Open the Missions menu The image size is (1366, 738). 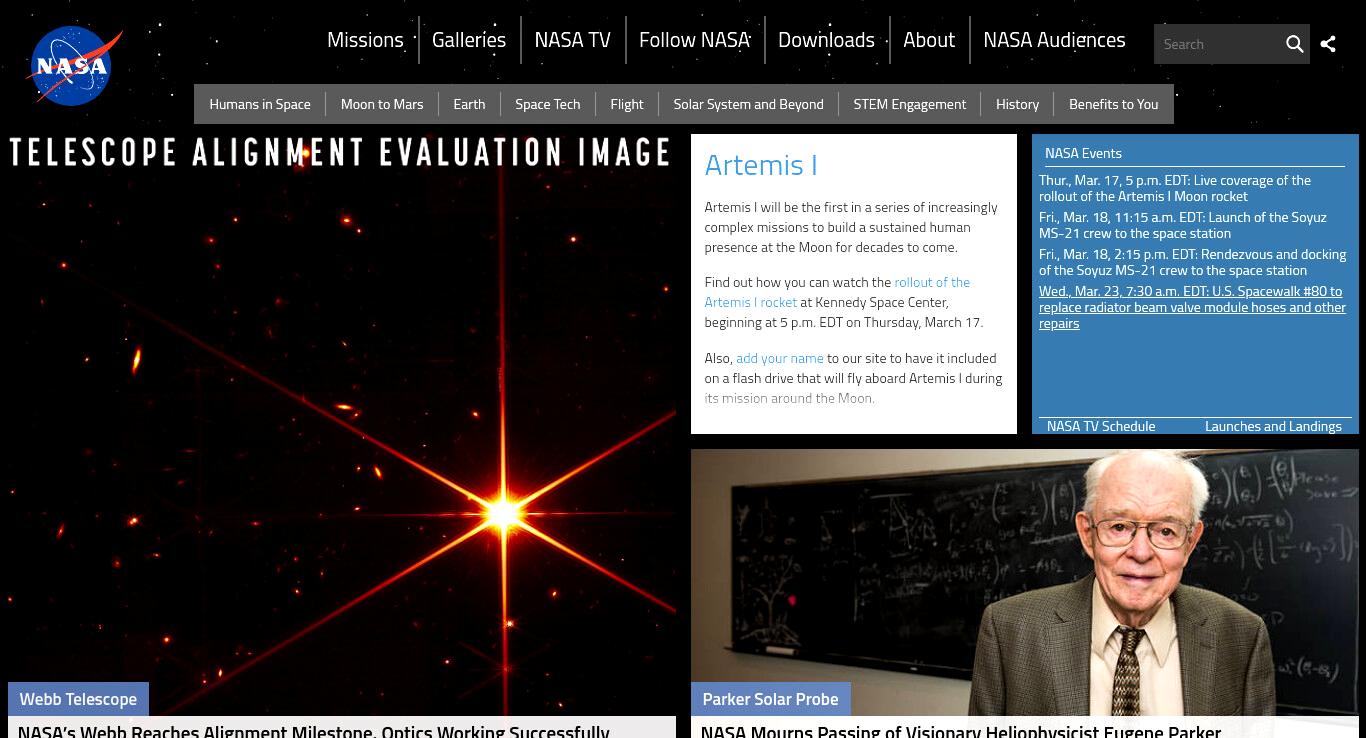coord(365,40)
